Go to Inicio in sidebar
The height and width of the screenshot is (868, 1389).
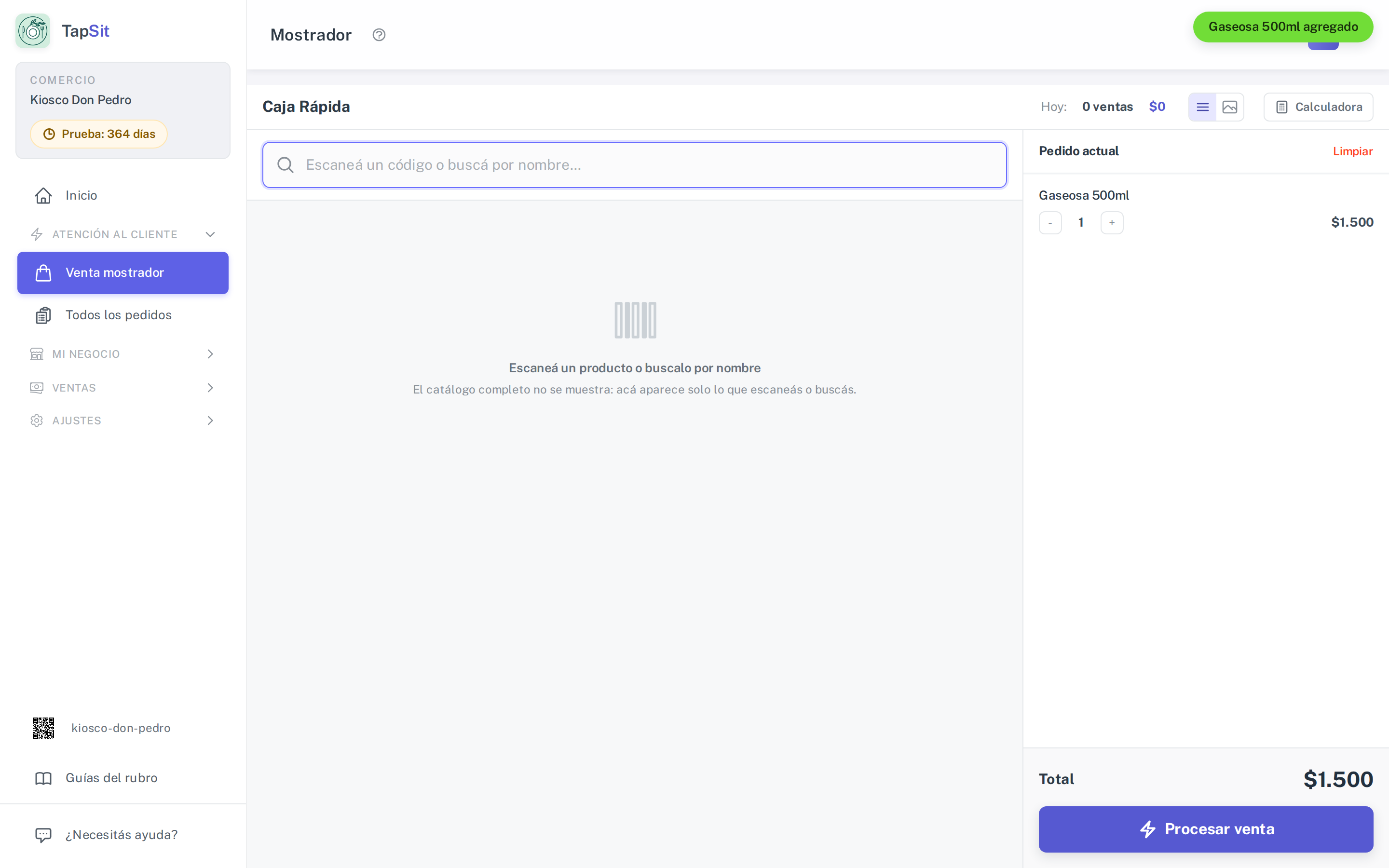pos(123,195)
